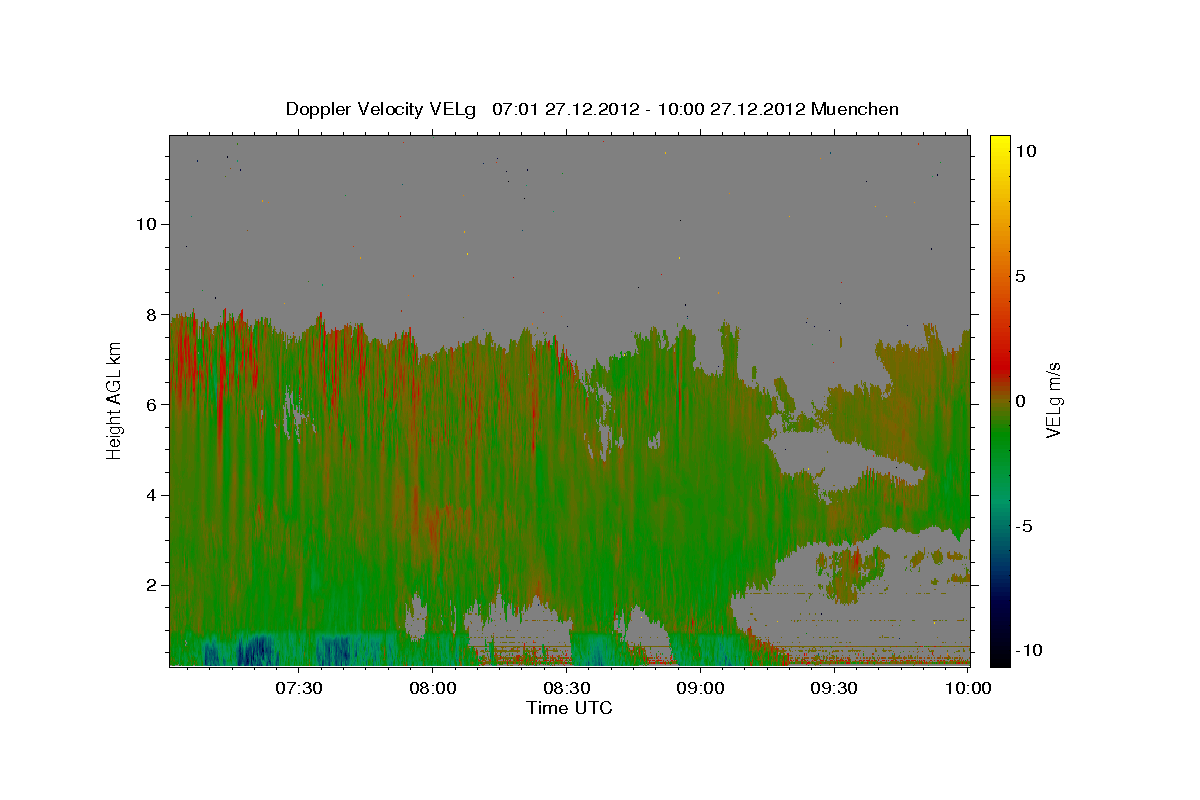
Task: Click height axis label '8'
Action: (x=150, y=314)
